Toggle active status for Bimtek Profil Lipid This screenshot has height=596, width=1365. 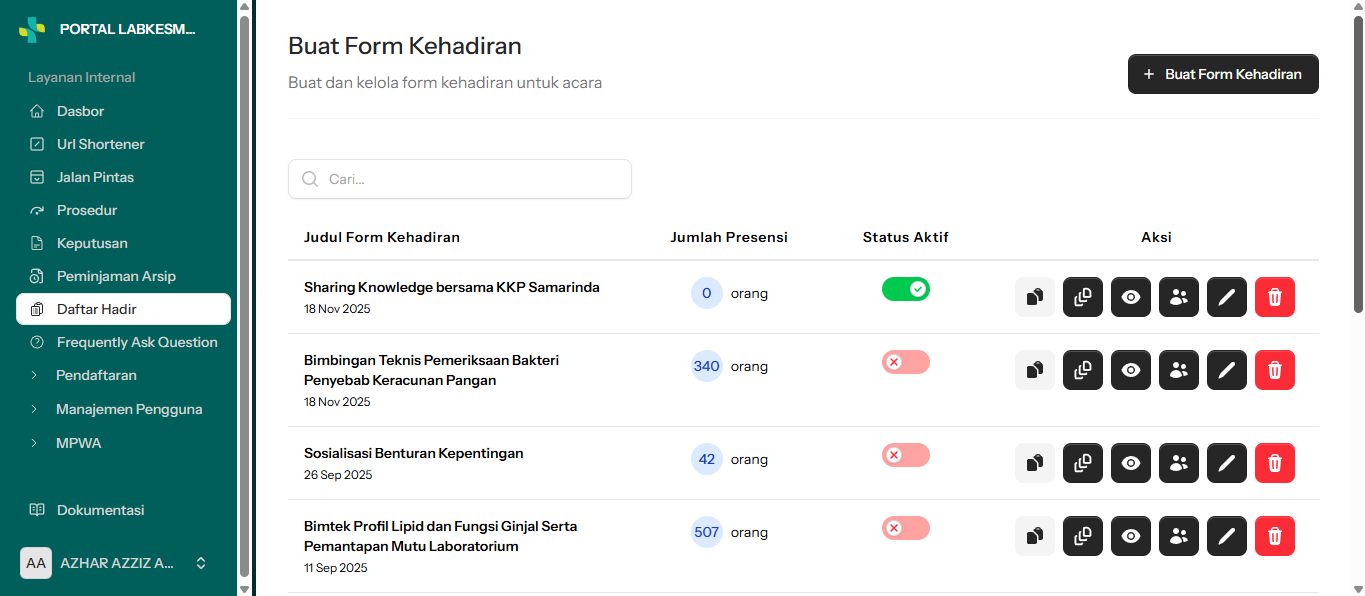(906, 528)
